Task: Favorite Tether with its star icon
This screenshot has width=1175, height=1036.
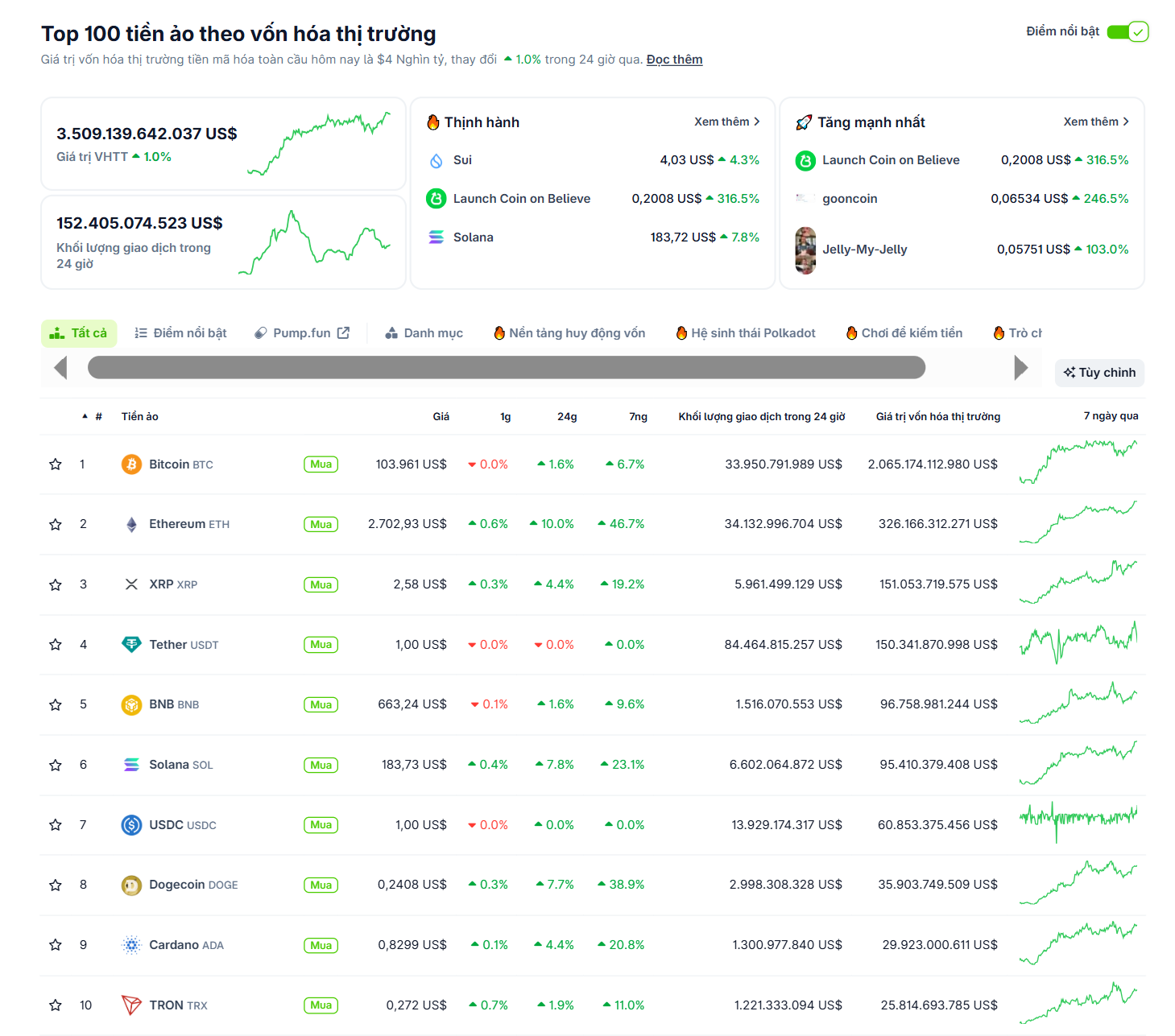Action: click(56, 645)
